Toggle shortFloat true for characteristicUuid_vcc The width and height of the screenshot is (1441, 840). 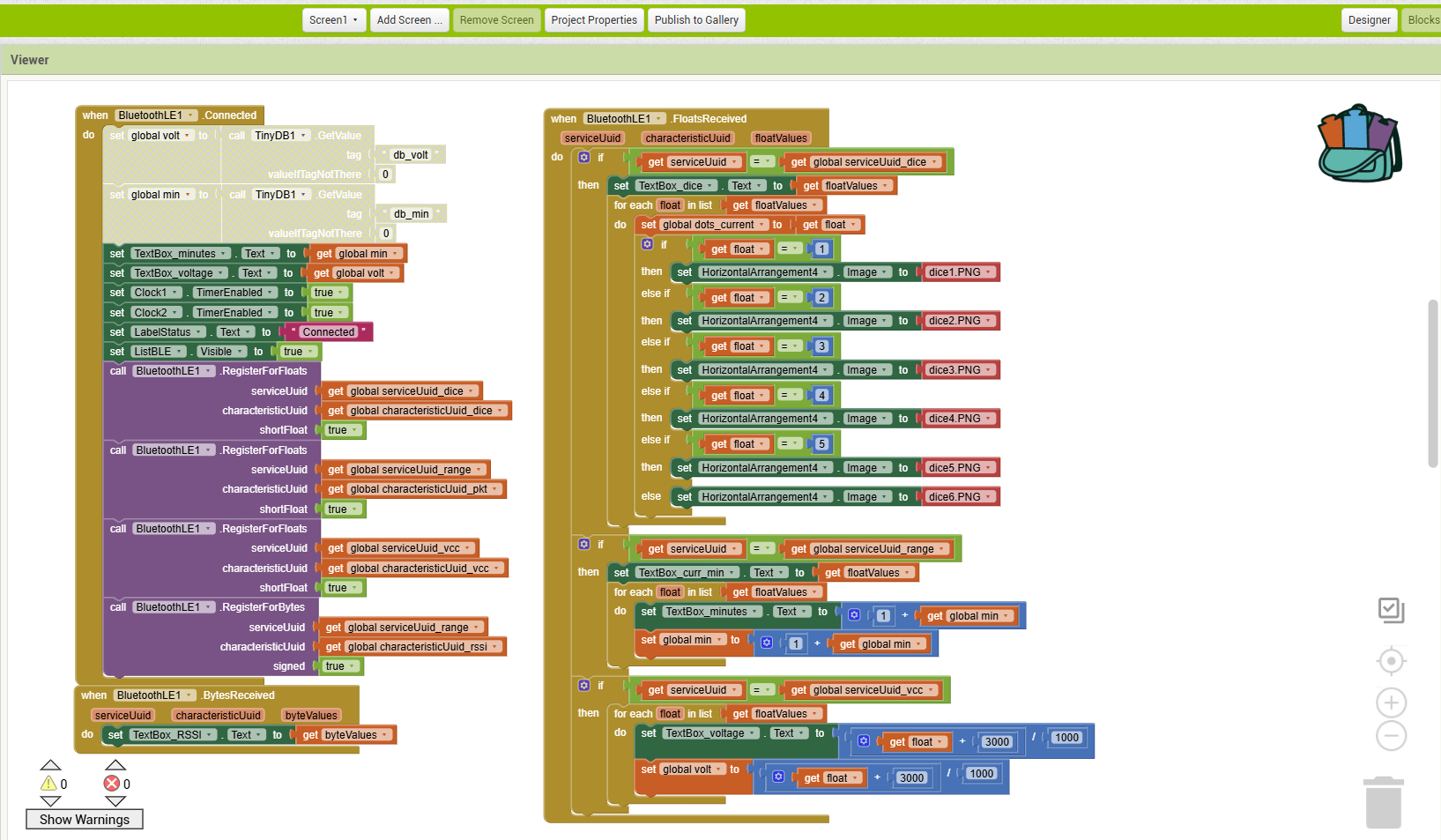(343, 588)
